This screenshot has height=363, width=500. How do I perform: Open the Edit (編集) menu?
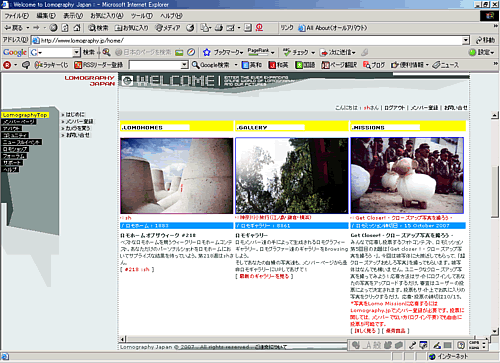pyautogui.click(x=46, y=16)
